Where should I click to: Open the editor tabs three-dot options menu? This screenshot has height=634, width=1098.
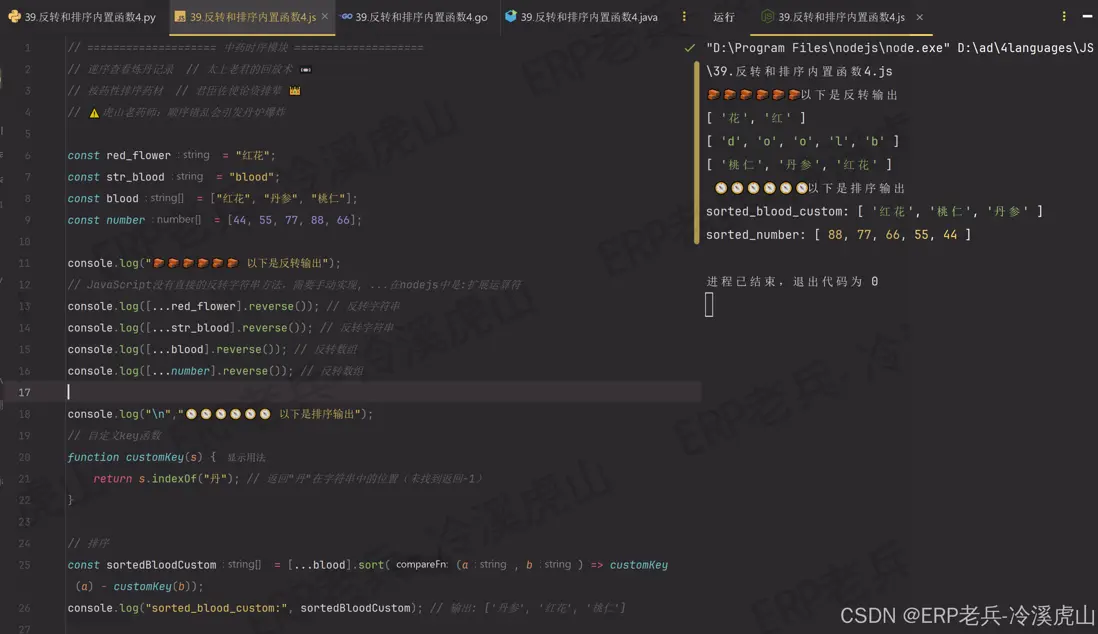[684, 17]
